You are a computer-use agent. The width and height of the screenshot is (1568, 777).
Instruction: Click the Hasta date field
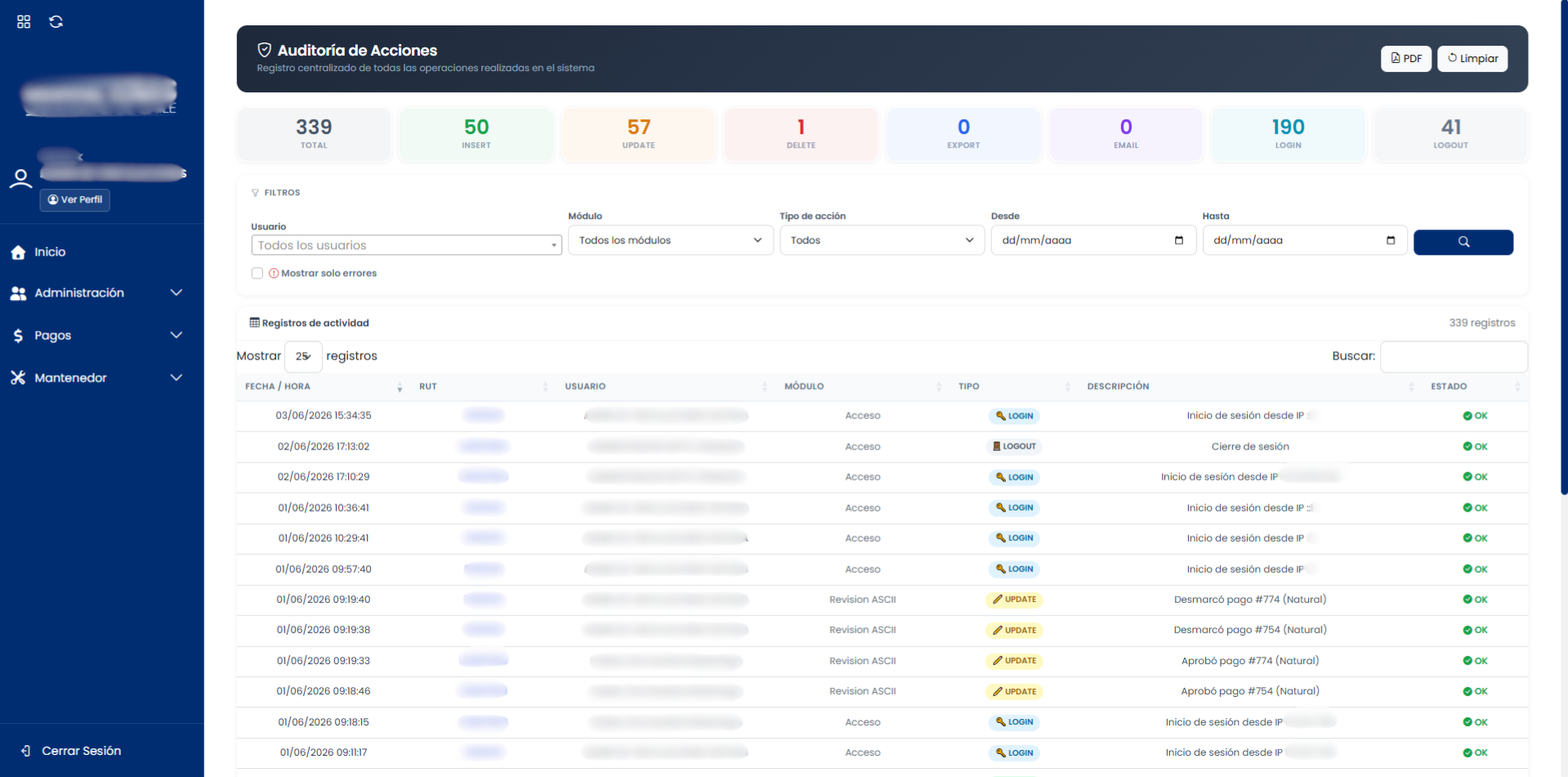click(1305, 240)
